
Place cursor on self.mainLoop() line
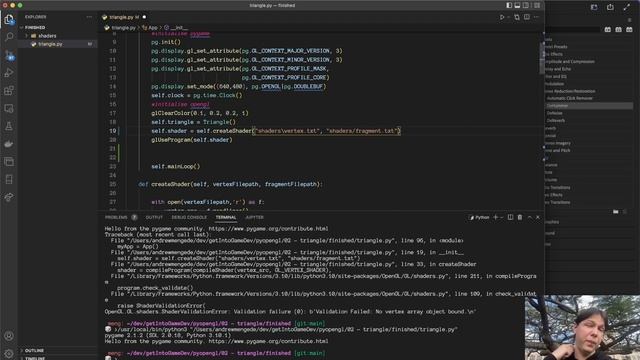coord(176,167)
